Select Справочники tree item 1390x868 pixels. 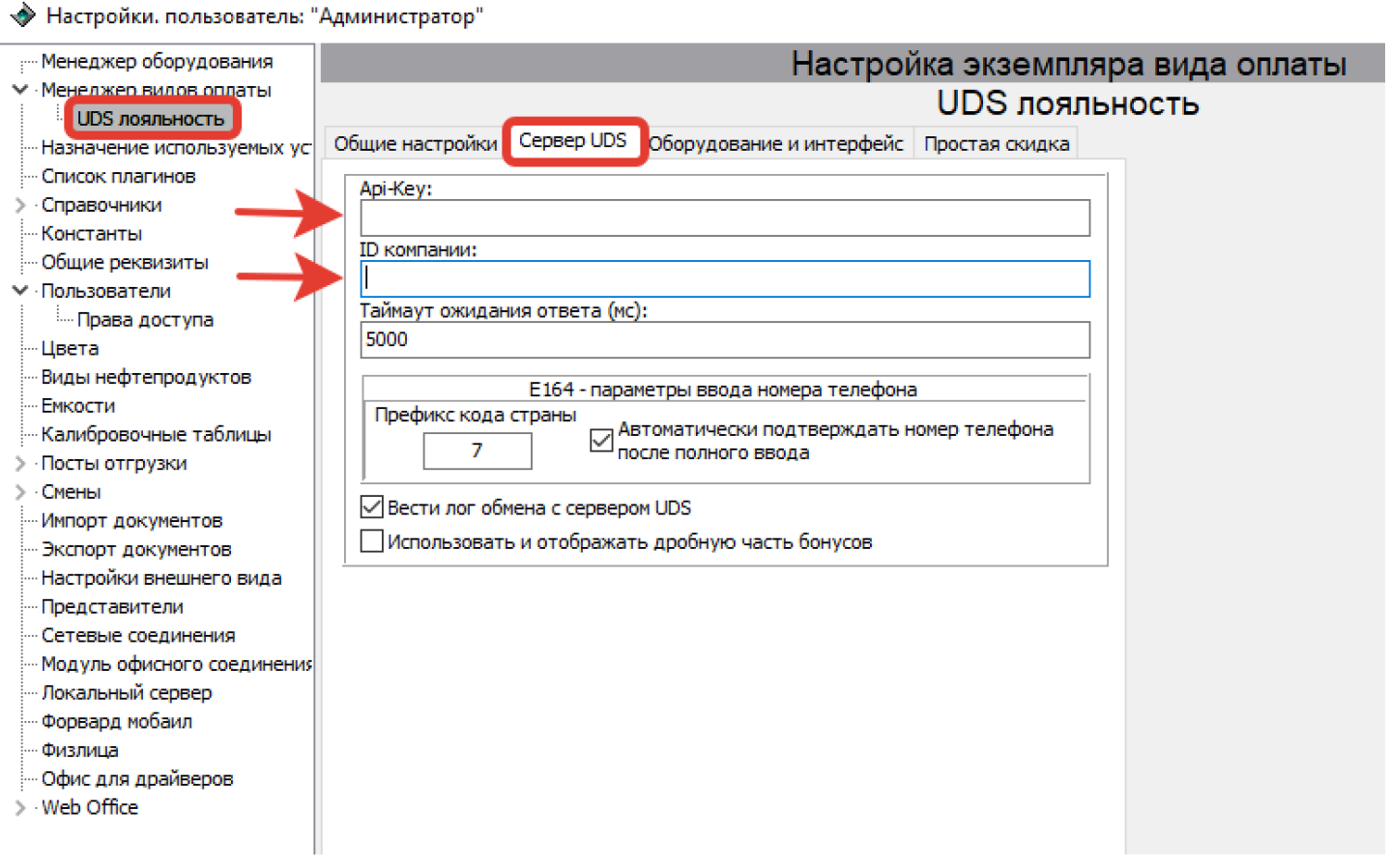point(101,205)
